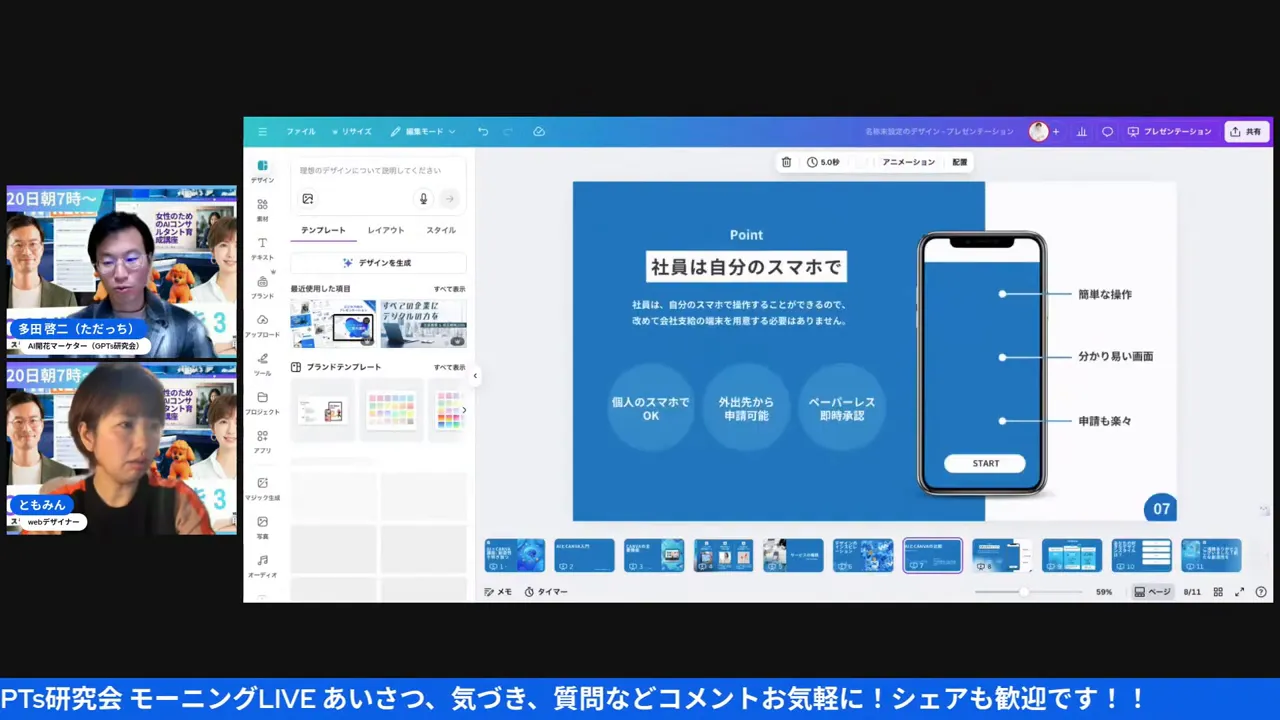Click the デザインを生成 button

(377, 262)
